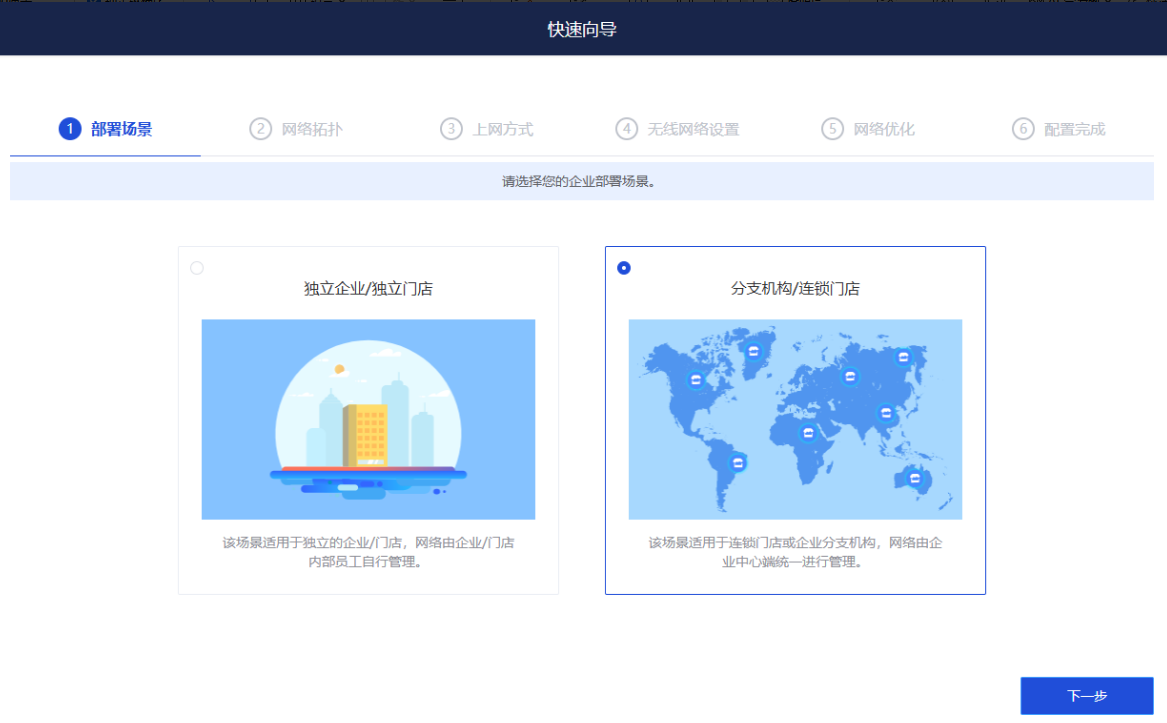Viewport: 1167px width, 723px height.
Task: Select the 独立企业/独立门店 radio button
Action: [x=197, y=268]
